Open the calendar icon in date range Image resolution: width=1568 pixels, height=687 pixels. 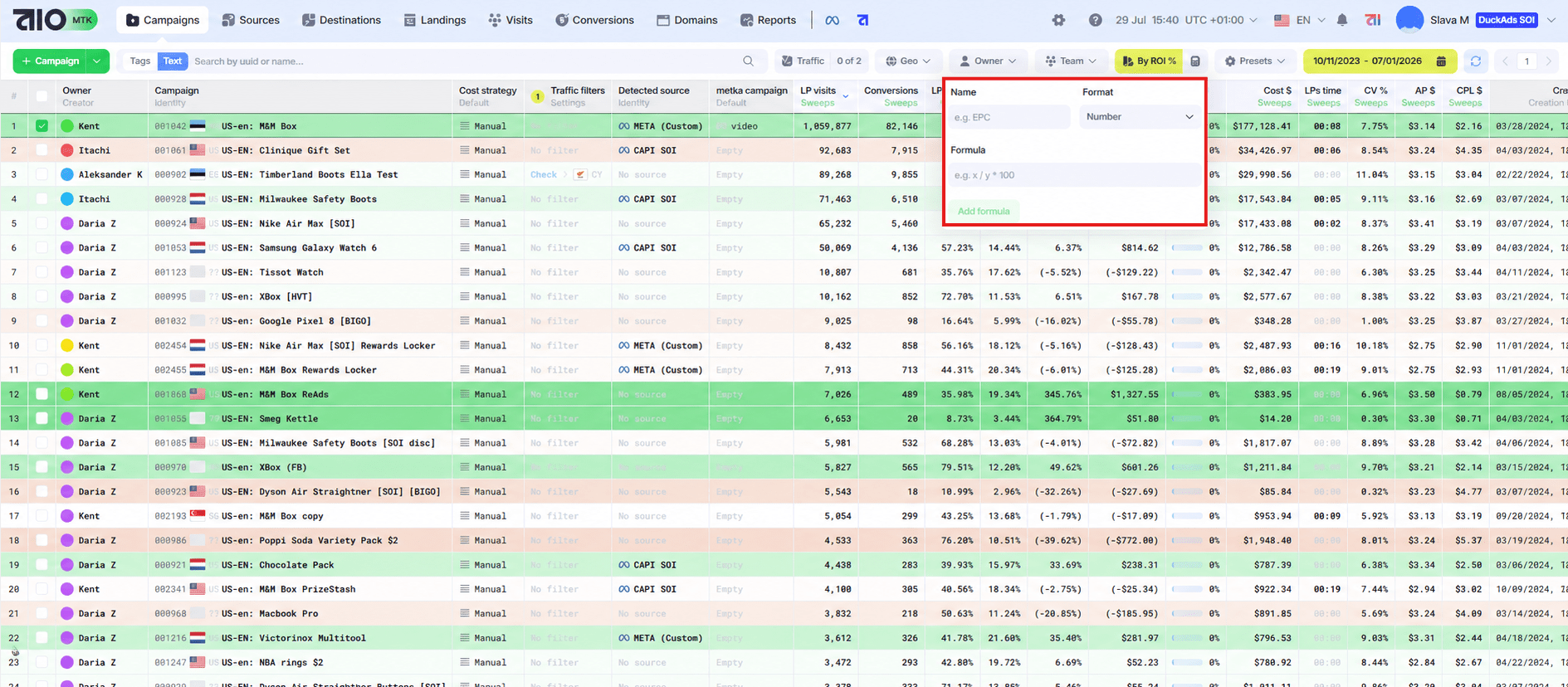click(x=1441, y=61)
